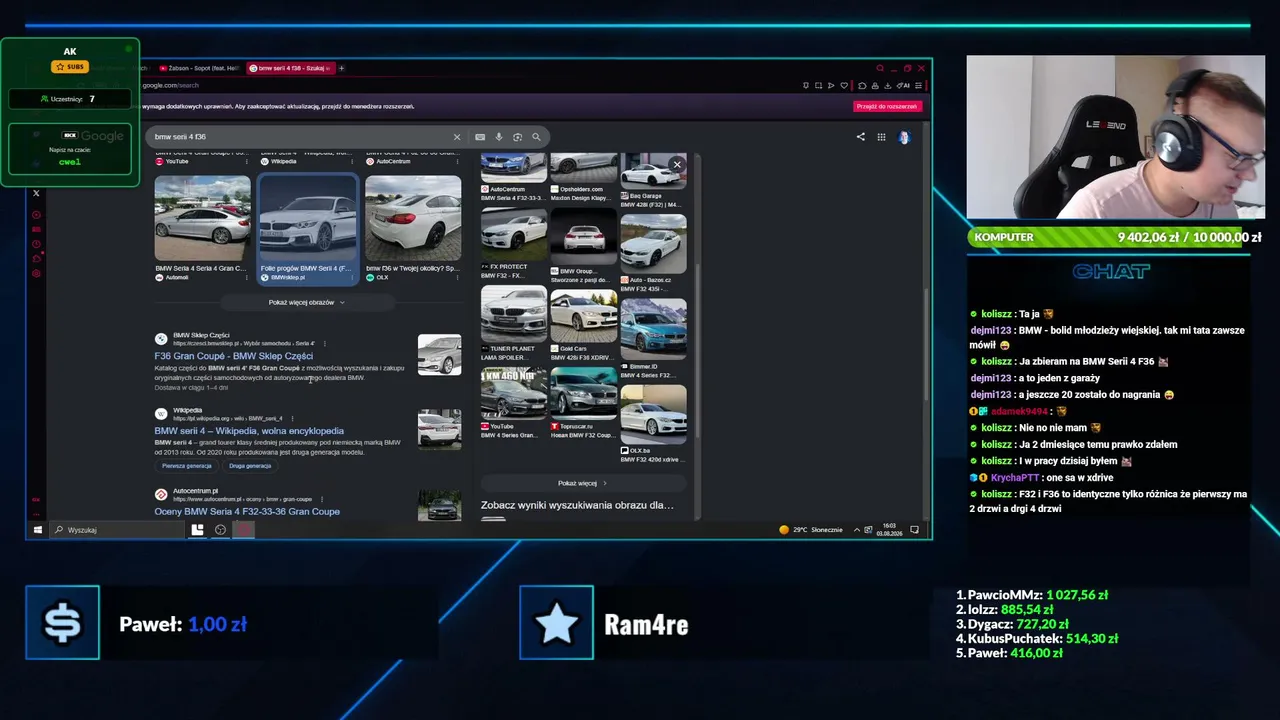Click chat message 'Ja zbieram na BMW Serii 4 F36'
Screen dimensions: 1280x720
point(1069,361)
